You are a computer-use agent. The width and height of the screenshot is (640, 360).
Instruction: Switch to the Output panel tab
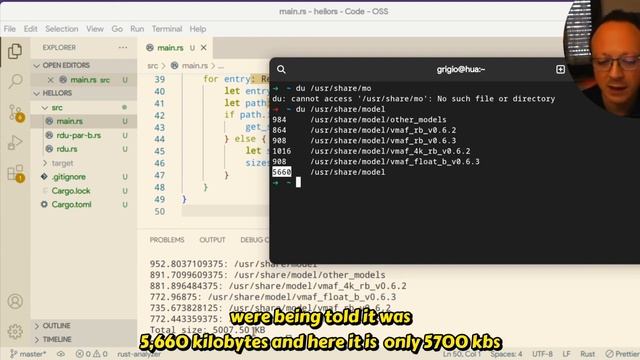click(212, 240)
